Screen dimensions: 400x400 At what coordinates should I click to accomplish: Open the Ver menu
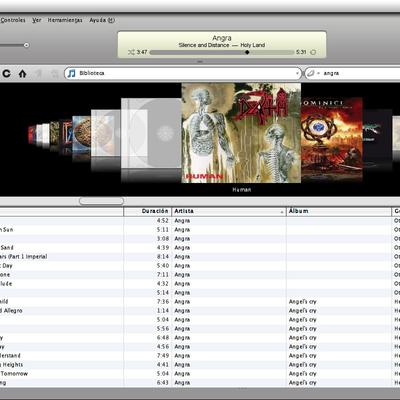pyautogui.click(x=37, y=20)
